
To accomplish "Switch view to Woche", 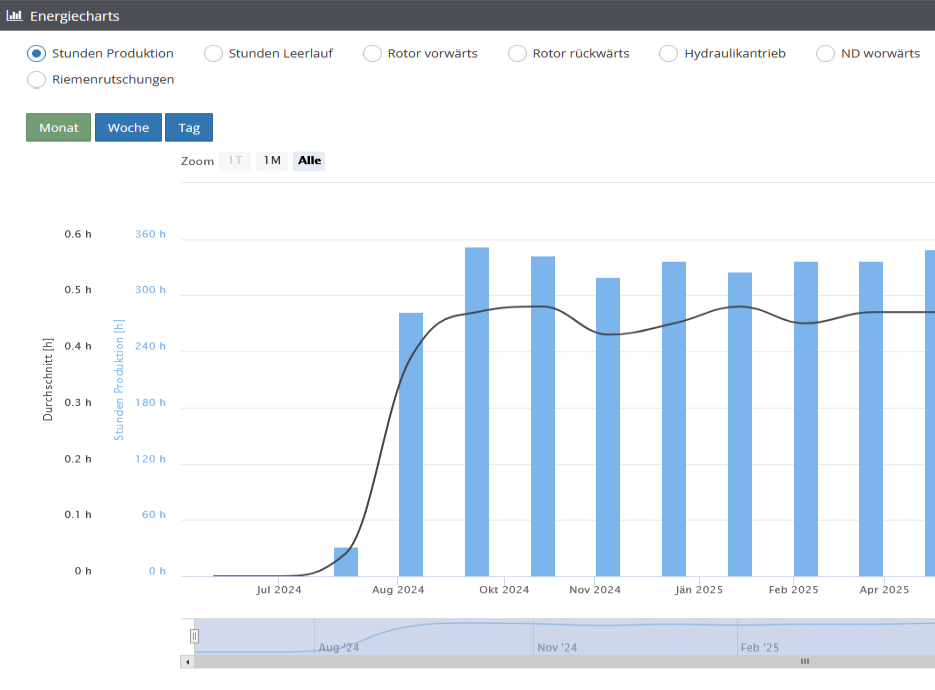I will click(x=128, y=128).
